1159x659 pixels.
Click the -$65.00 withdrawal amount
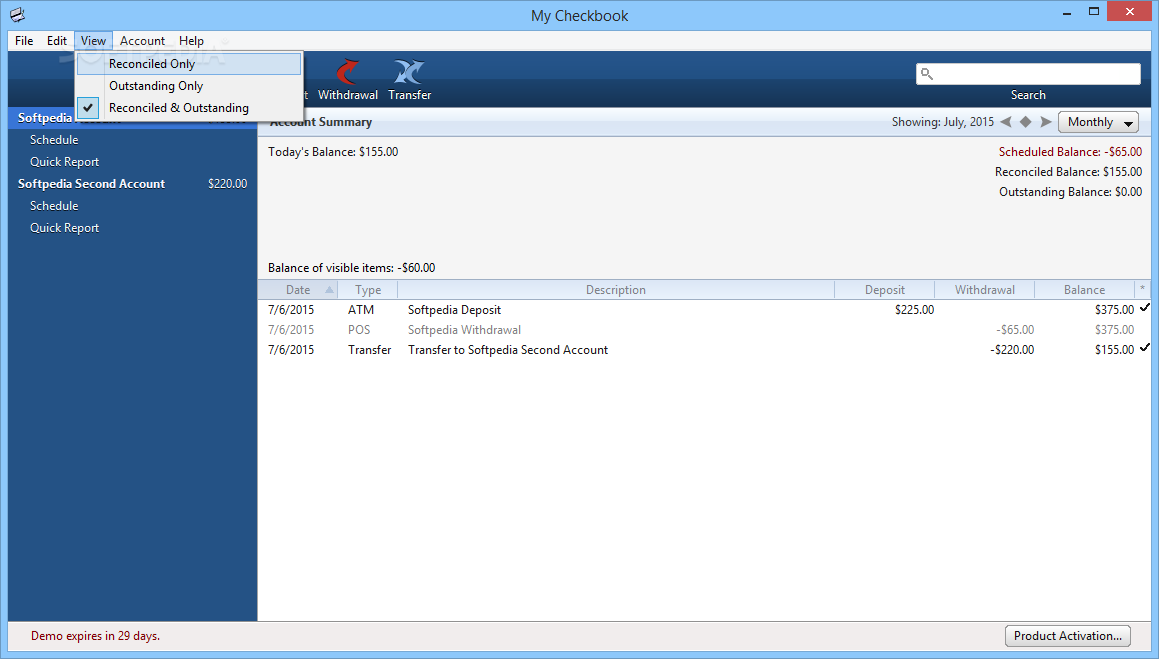1015,330
